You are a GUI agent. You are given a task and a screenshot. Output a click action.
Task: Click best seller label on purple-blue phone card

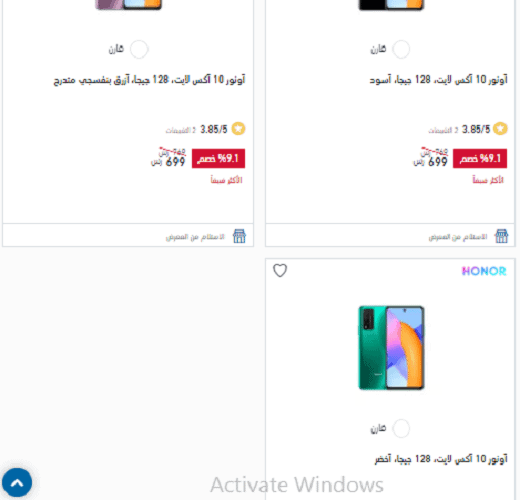coord(226,180)
